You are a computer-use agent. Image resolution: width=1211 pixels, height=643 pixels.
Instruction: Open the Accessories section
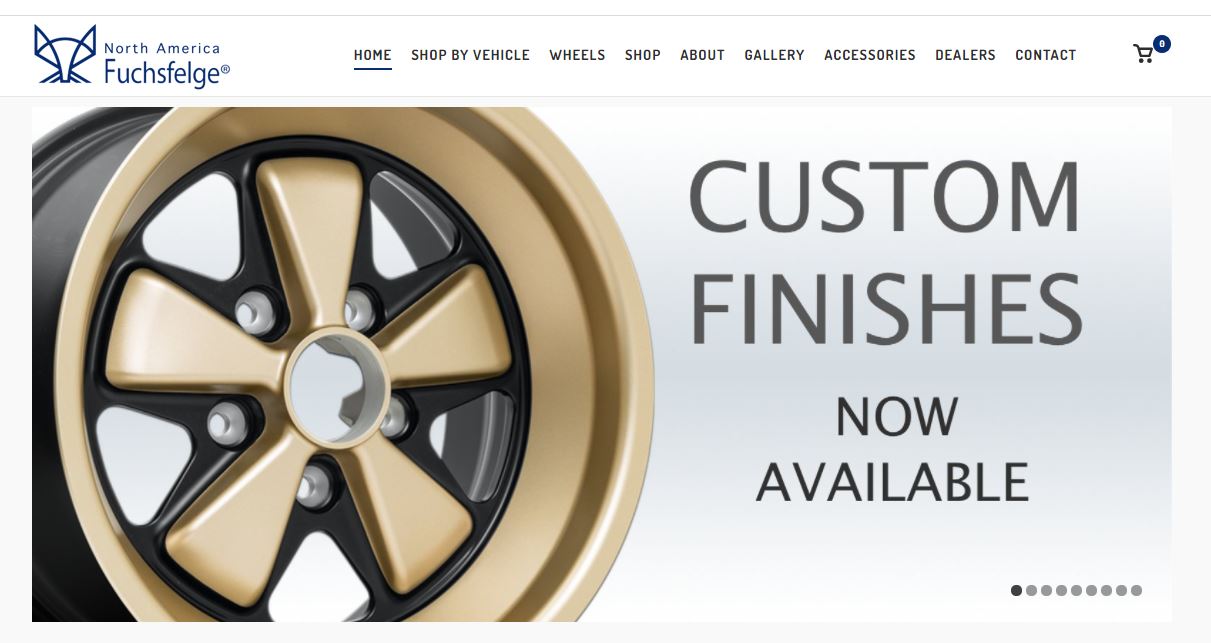(x=870, y=55)
